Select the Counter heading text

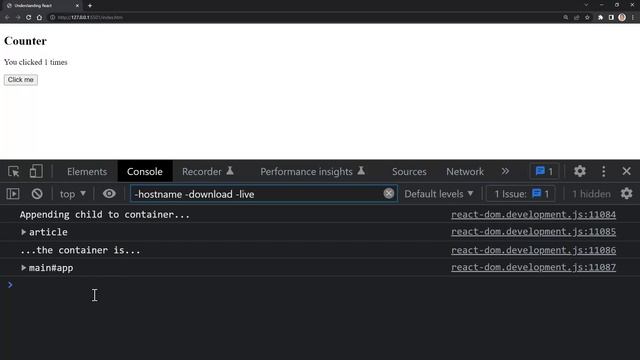(25, 41)
